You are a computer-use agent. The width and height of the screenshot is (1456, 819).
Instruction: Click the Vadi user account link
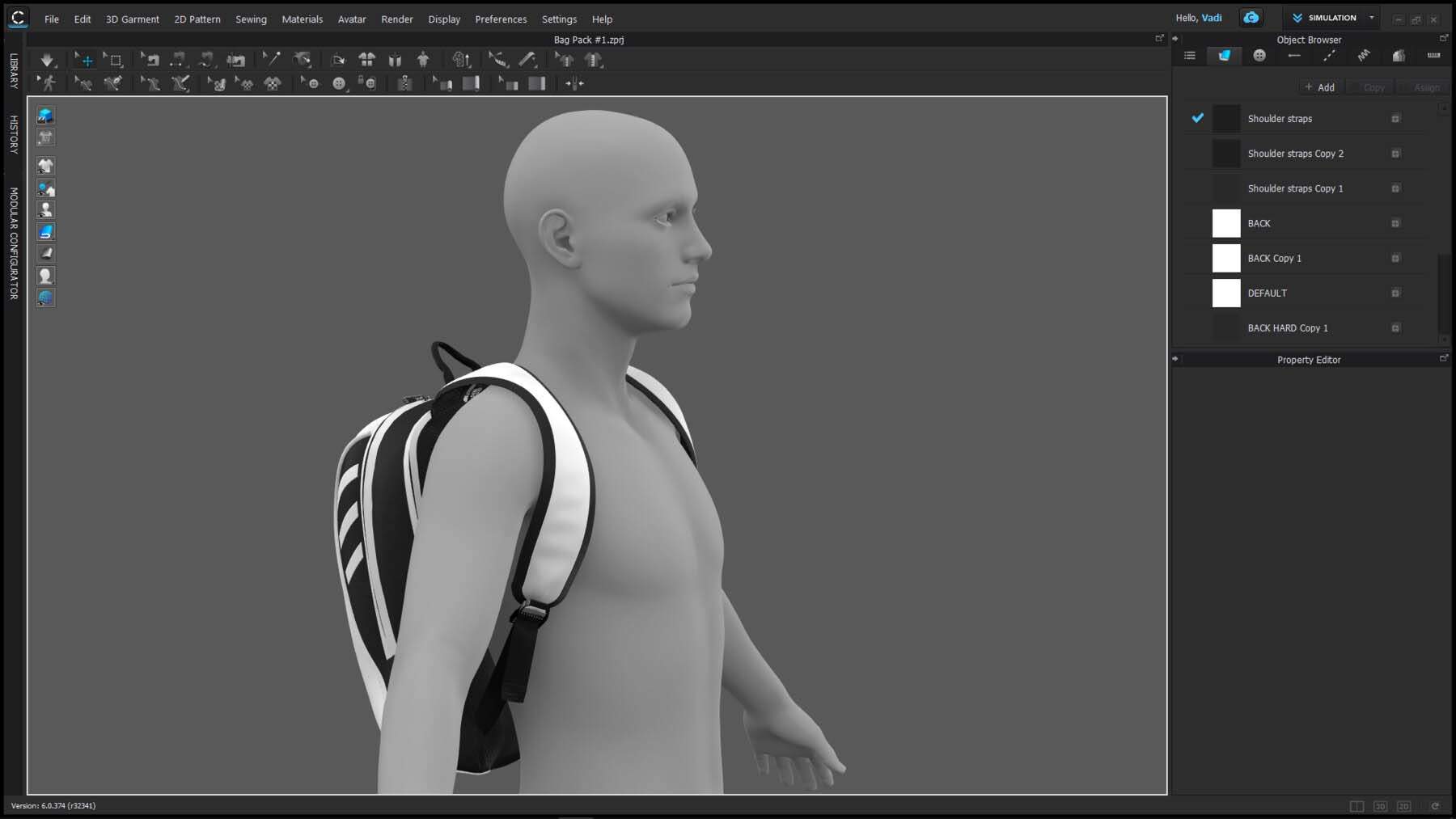[x=1212, y=18]
